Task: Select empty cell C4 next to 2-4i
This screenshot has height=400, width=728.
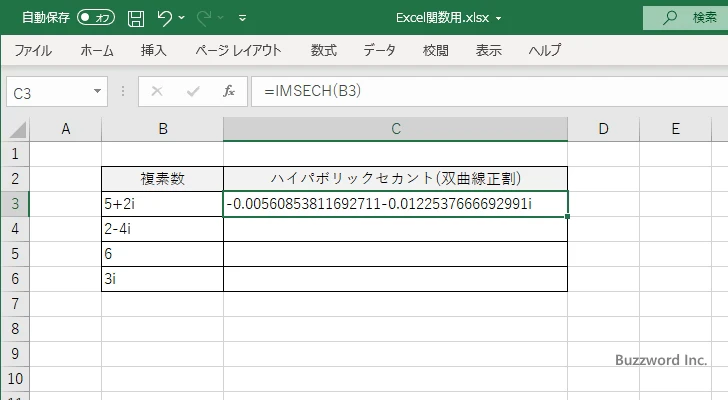Action: (396, 229)
